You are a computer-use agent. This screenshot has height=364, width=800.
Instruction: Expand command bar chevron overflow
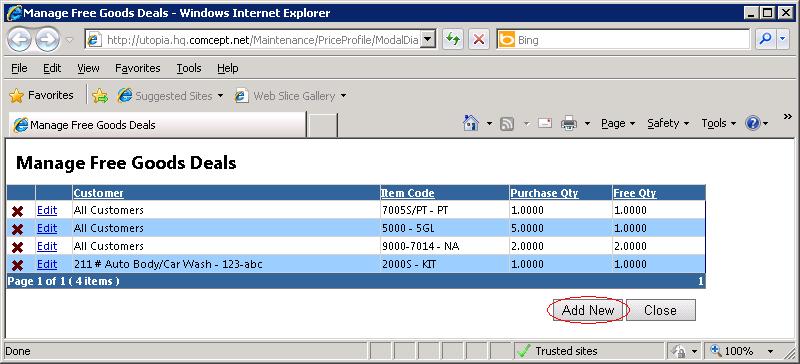pyautogui.click(x=787, y=117)
